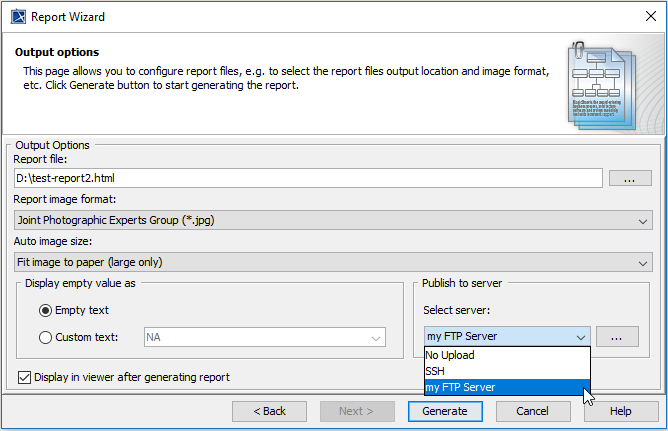Choose No Upload from server list
Image resolution: width=668 pixels, height=431 pixels.
pos(506,355)
